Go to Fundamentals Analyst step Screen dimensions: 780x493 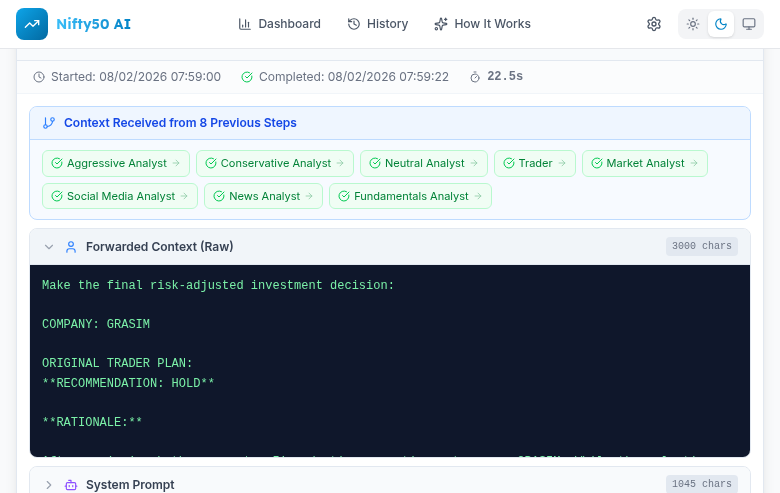coord(410,196)
